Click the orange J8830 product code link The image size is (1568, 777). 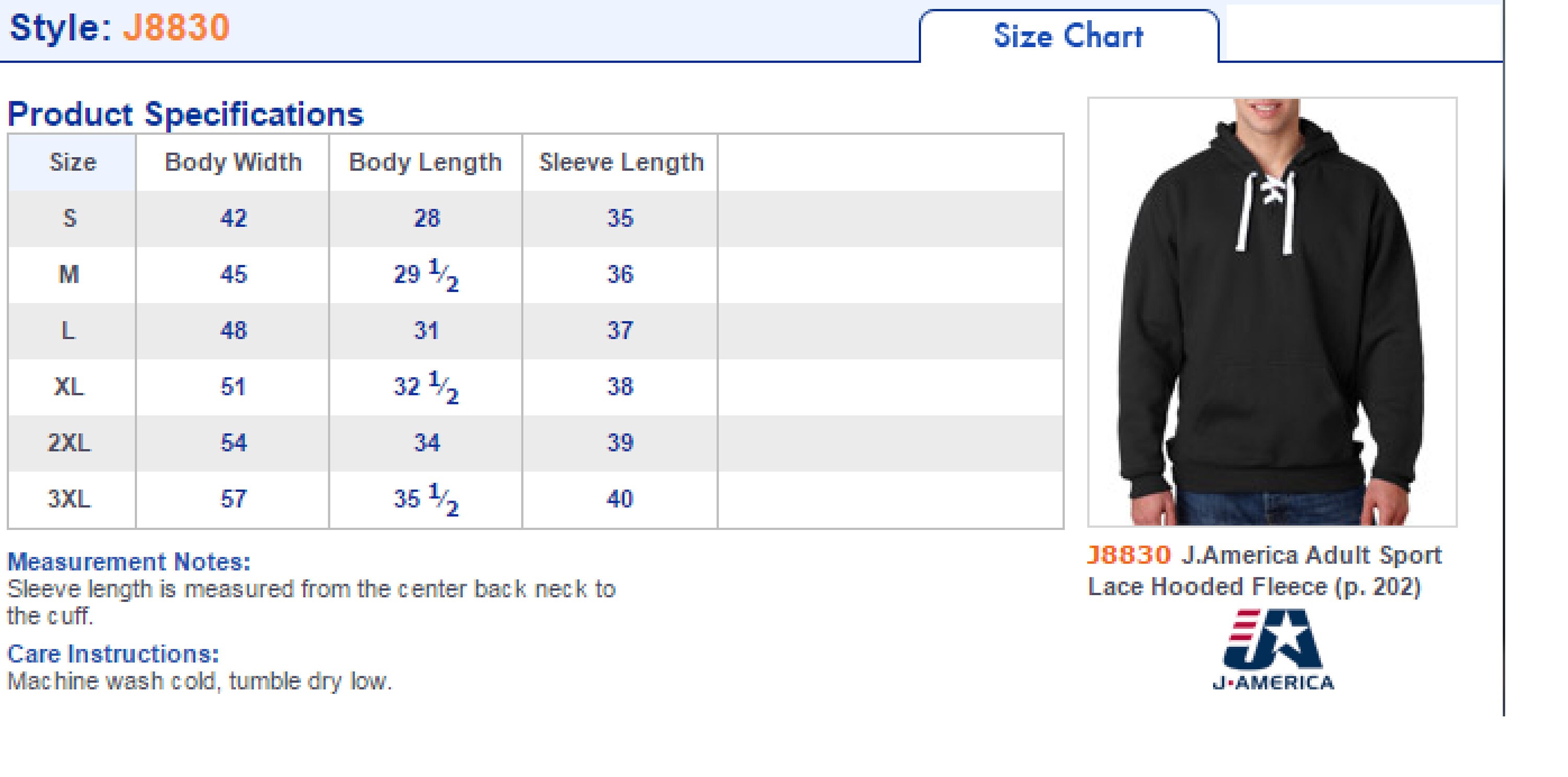pos(1128,555)
